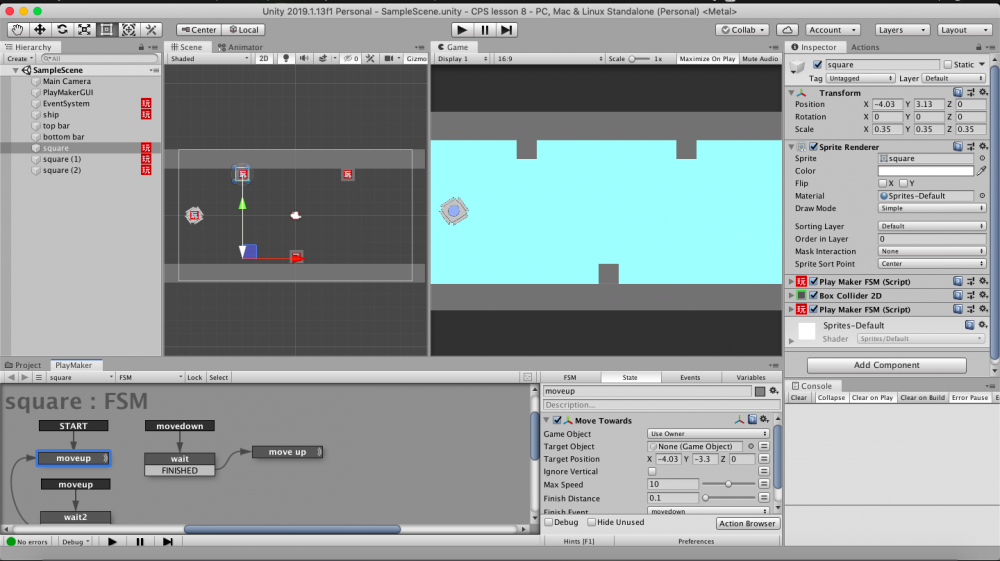Screen dimensions: 1000x561
Task: Click Maximize On Play button
Action: [707, 59]
